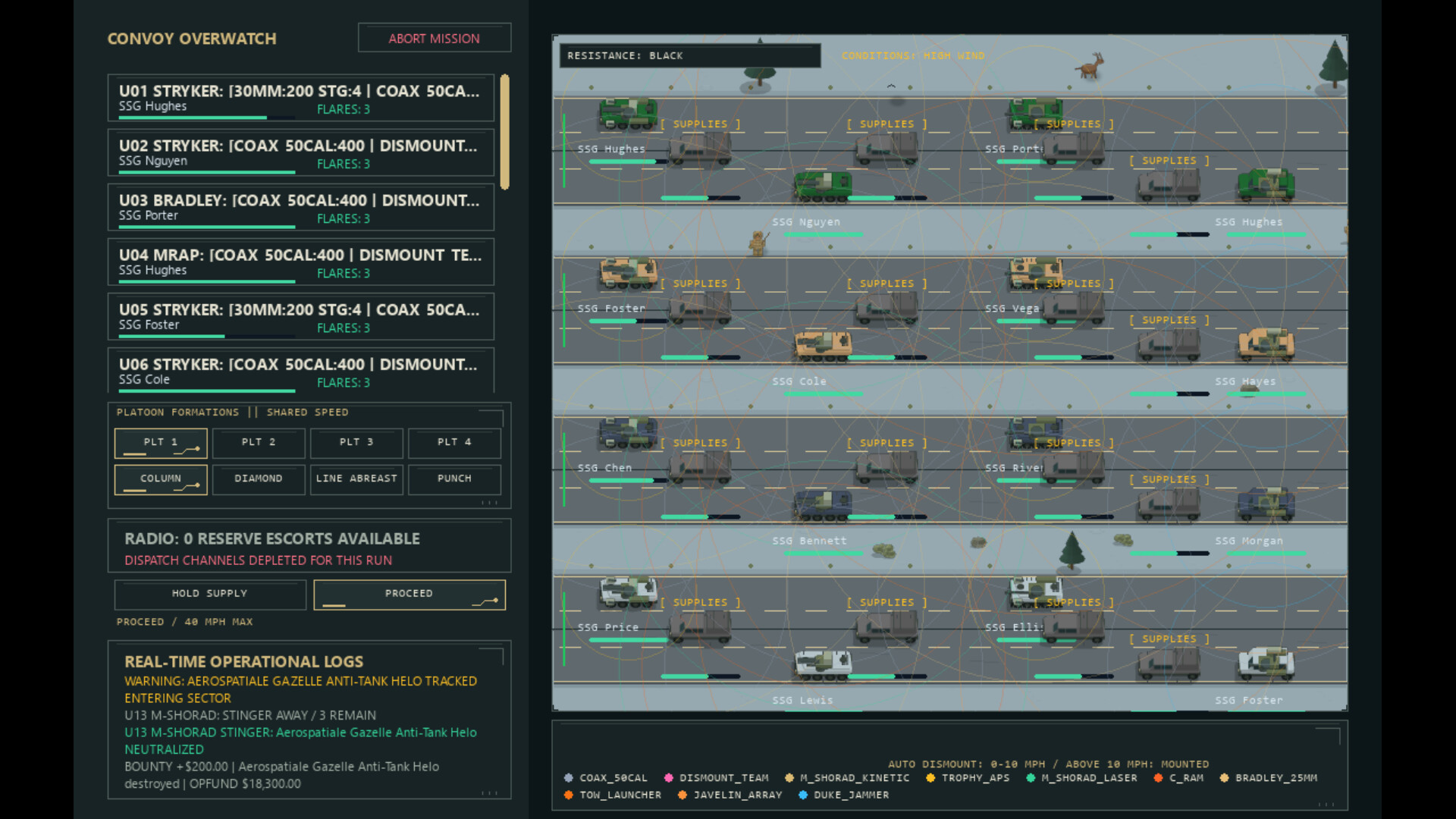Click the tan vehicle above SSG Cole label
The width and height of the screenshot is (1456, 819).
click(x=823, y=346)
